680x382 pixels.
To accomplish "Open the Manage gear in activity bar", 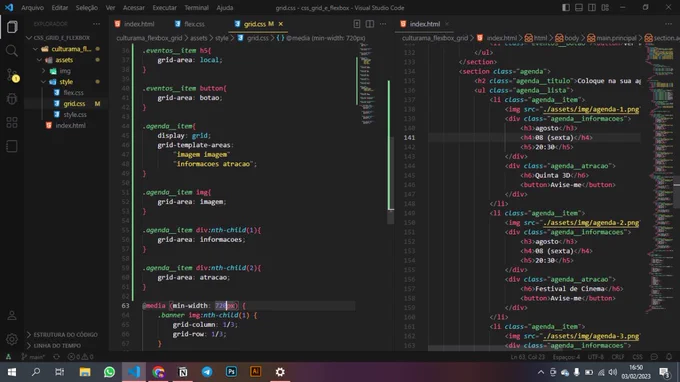I will (12, 339).
